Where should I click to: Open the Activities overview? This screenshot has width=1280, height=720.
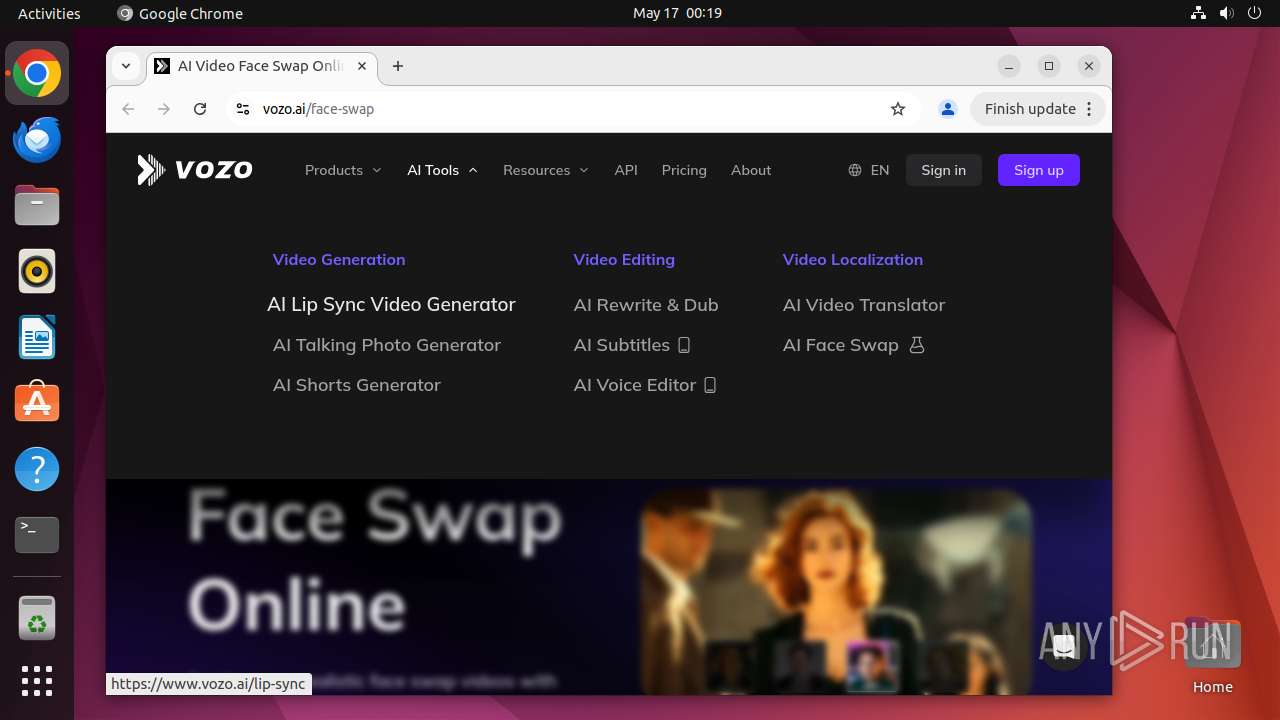49,13
